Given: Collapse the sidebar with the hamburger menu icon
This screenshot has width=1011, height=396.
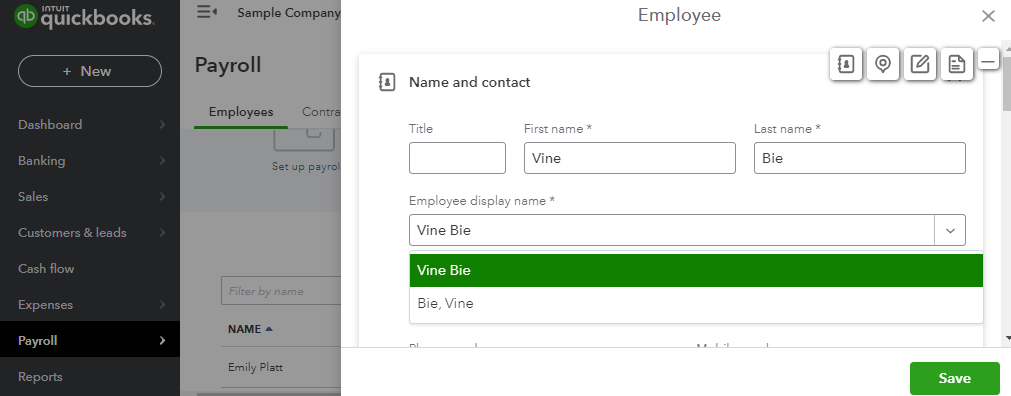Looking at the screenshot, I should click(x=206, y=12).
